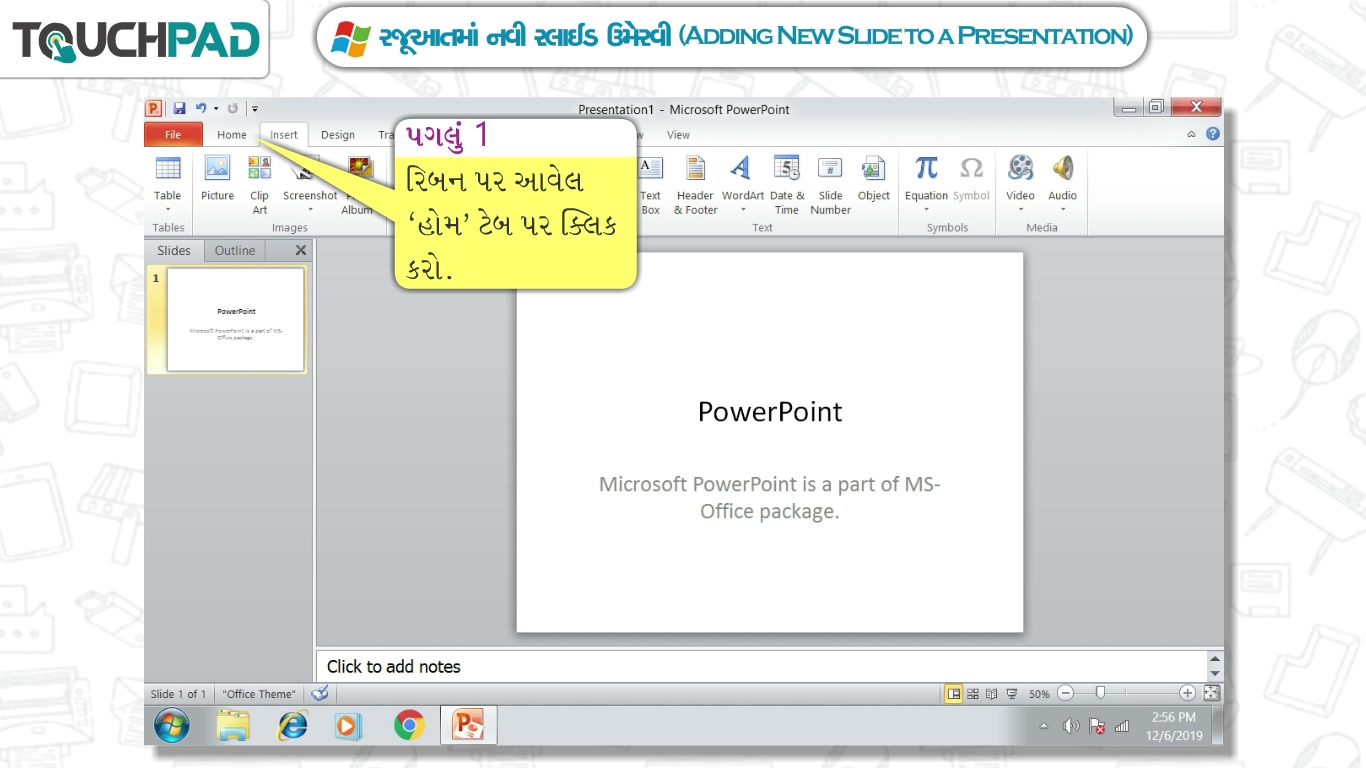1366x768 pixels.
Task: Expand Screenshot dropdown arrow
Action: pos(310,210)
